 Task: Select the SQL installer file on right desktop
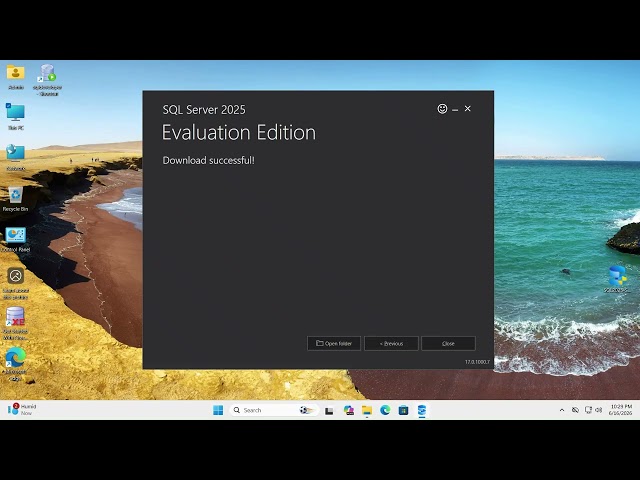pyautogui.click(x=617, y=279)
